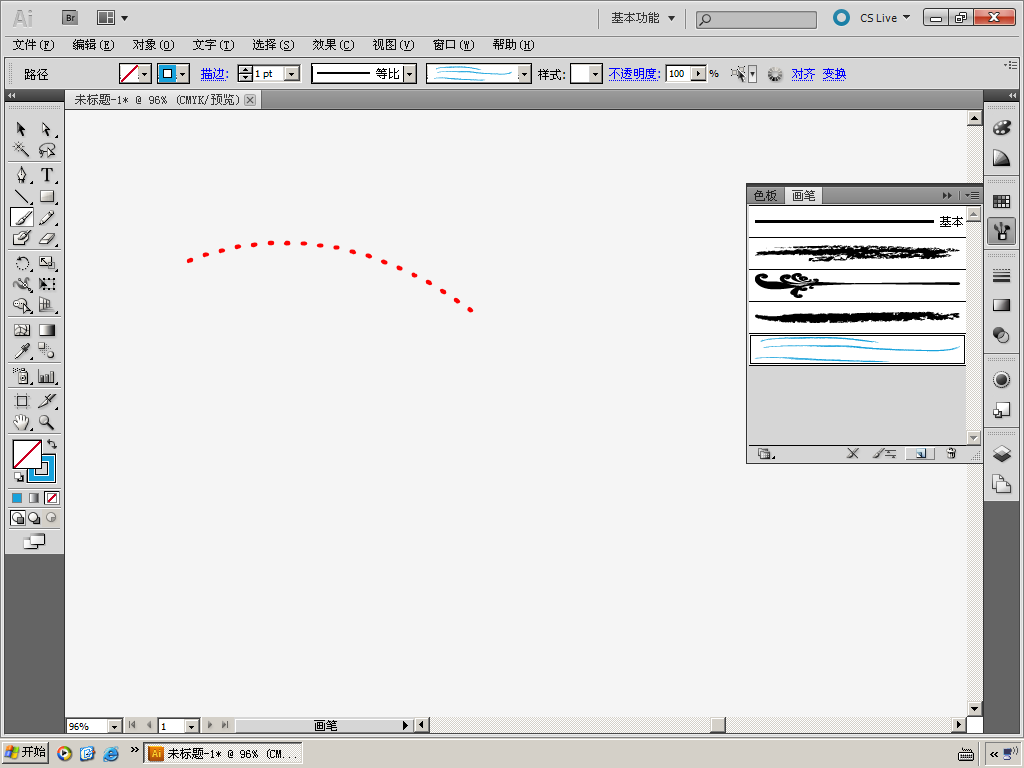1024x768 pixels.
Task: Click the 不透明度 opacity link
Action: pyautogui.click(x=634, y=74)
